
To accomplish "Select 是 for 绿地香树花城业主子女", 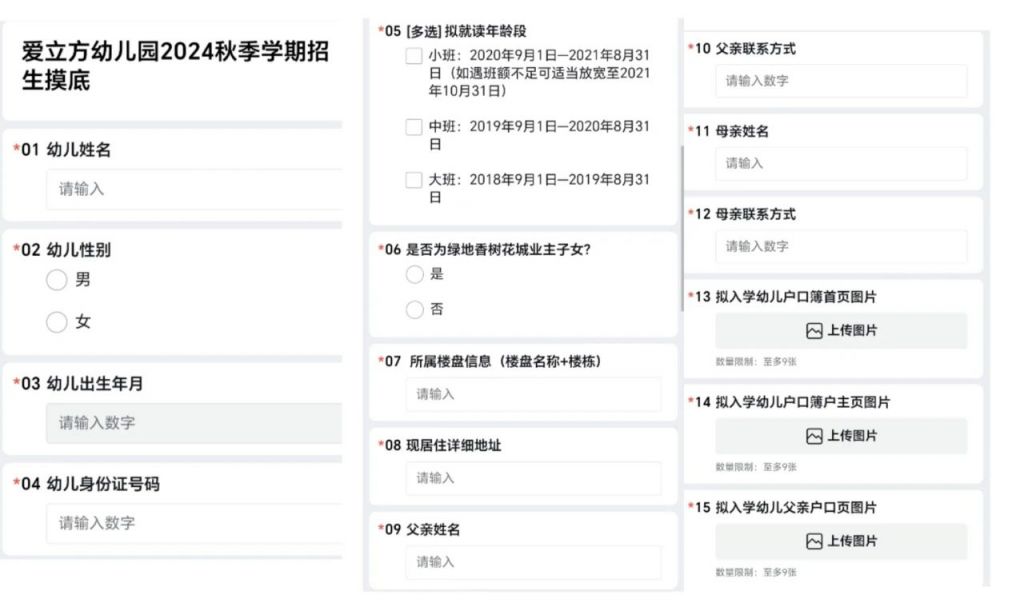I will tap(415, 274).
